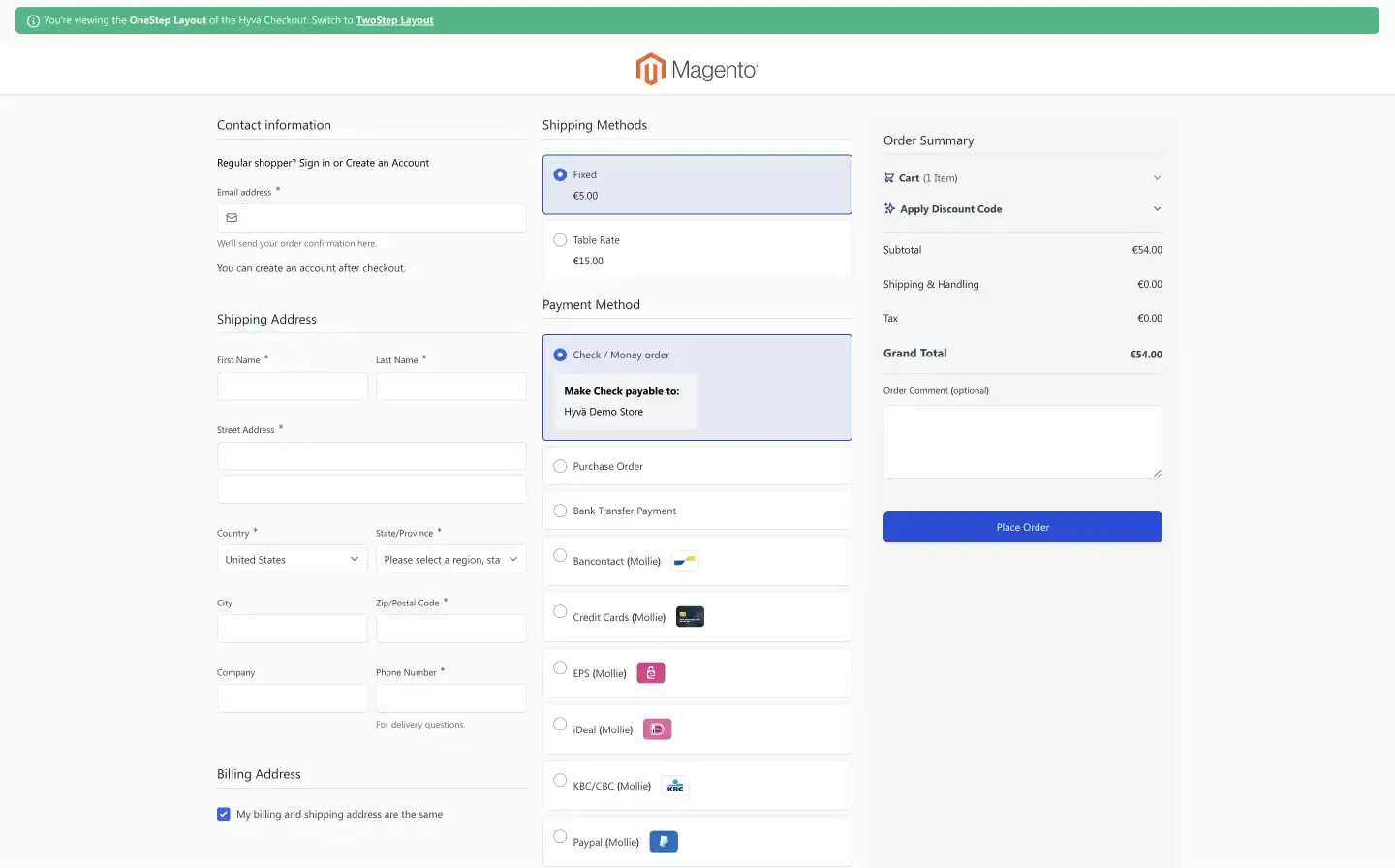Uncheck billing and shipping address are the same
The height and width of the screenshot is (868, 1395).
point(224,814)
